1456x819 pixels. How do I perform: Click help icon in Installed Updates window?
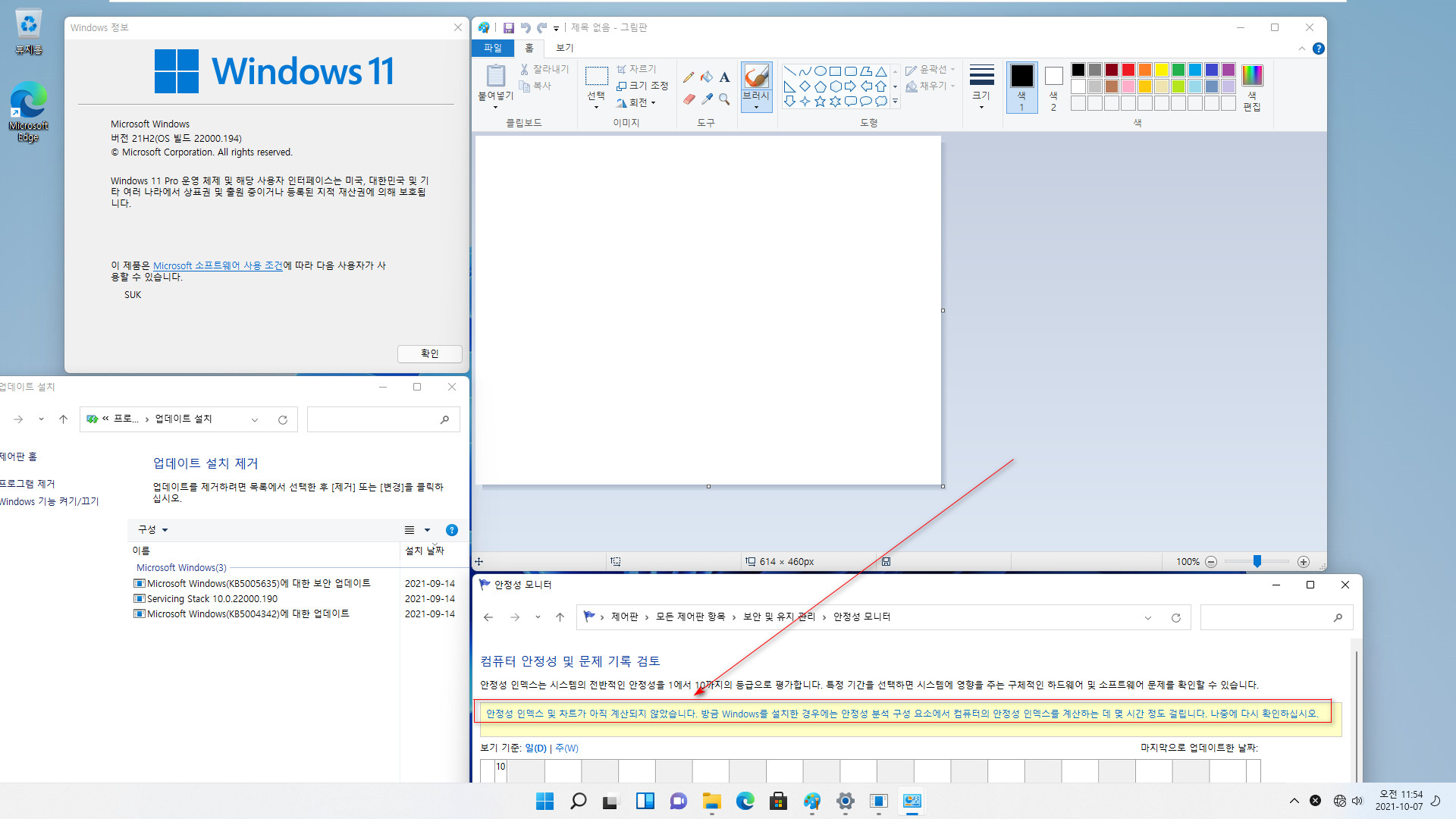click(x=452, y=530)
